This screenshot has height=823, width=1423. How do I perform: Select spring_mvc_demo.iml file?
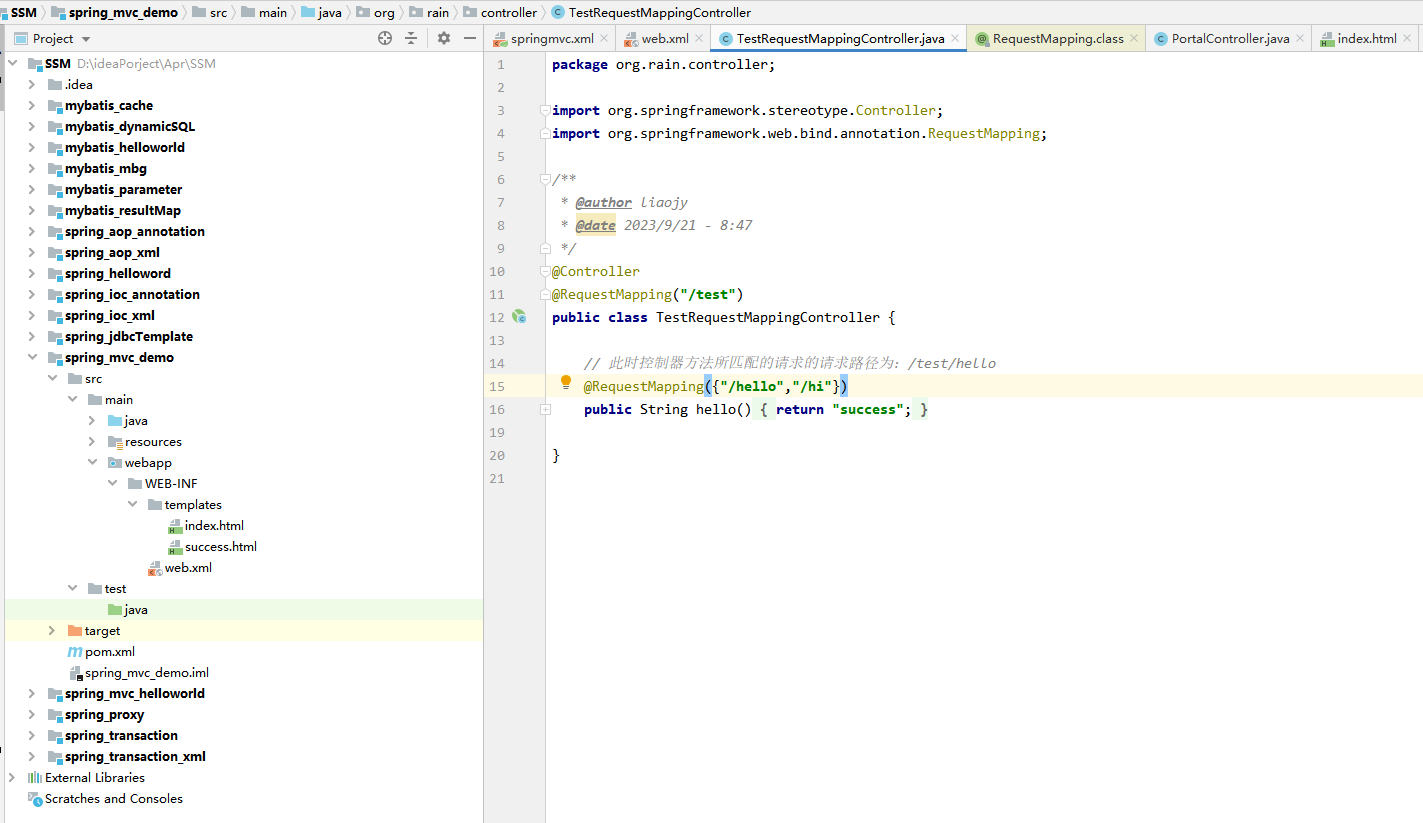(x=147, y=672)
